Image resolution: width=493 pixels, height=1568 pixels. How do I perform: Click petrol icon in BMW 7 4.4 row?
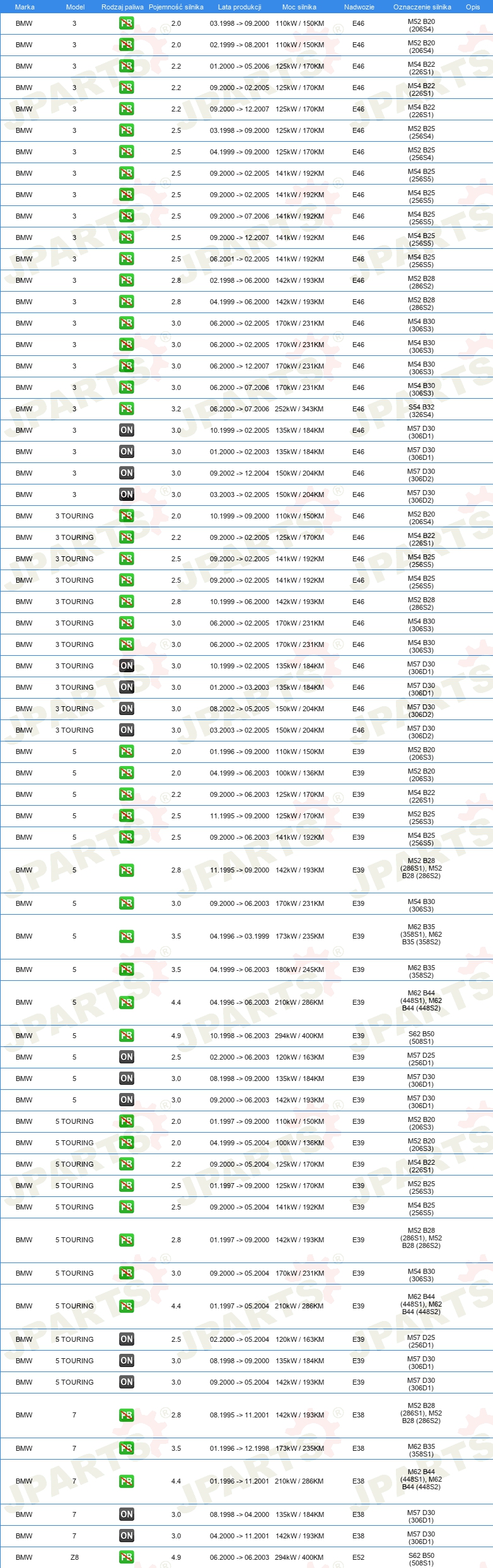(127, 1481)
